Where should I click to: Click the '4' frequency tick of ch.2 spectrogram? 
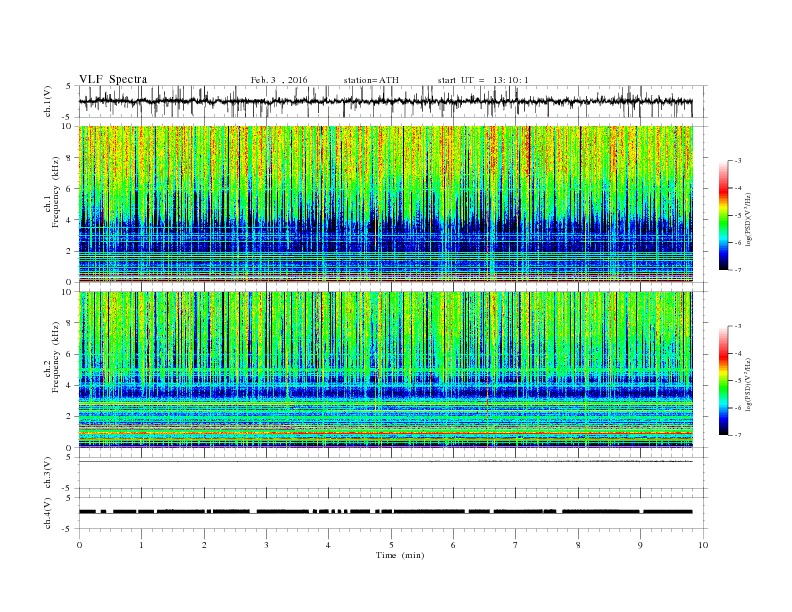pos(70,385)
